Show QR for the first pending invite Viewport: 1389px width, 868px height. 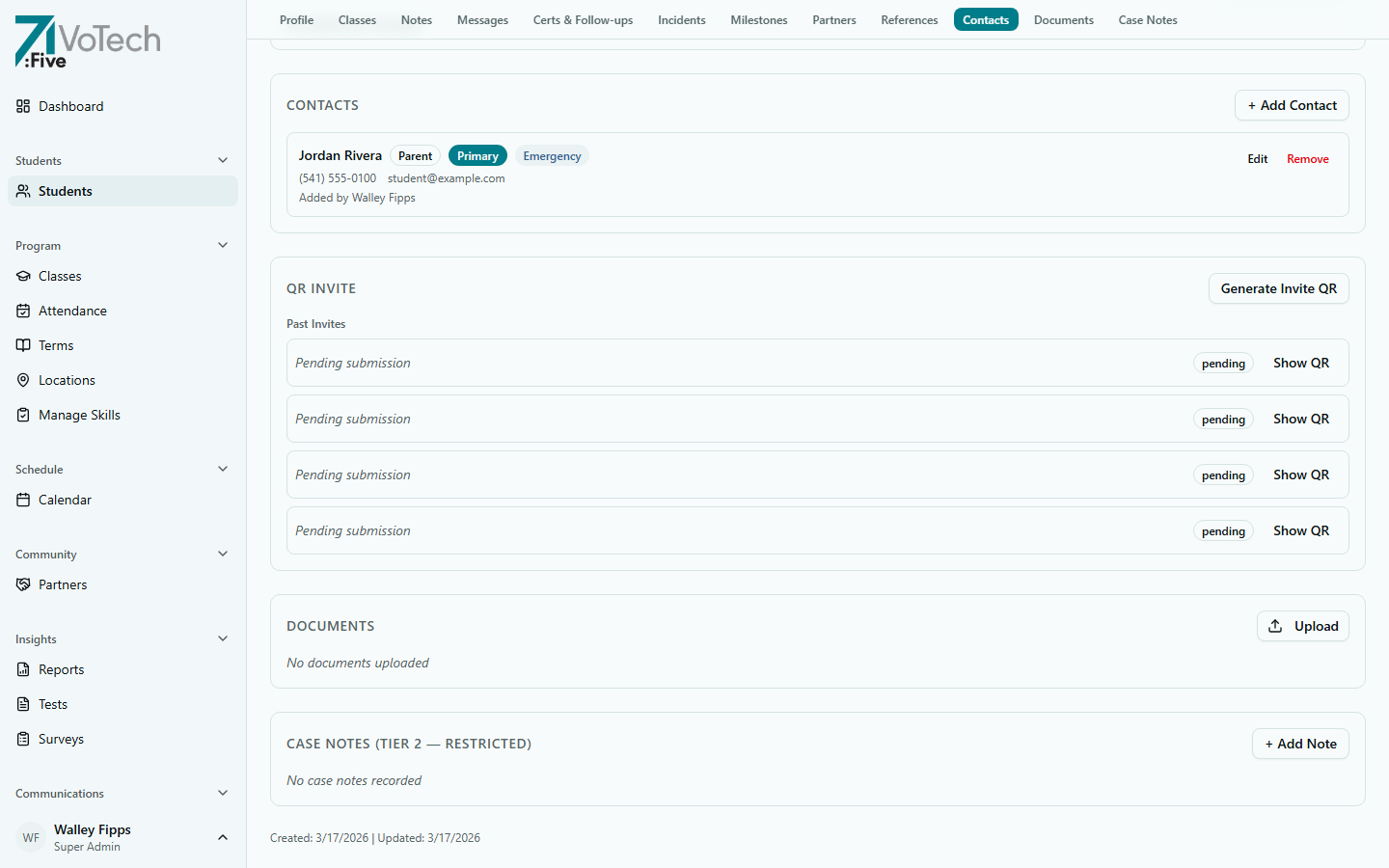[x=1300, y=363]
